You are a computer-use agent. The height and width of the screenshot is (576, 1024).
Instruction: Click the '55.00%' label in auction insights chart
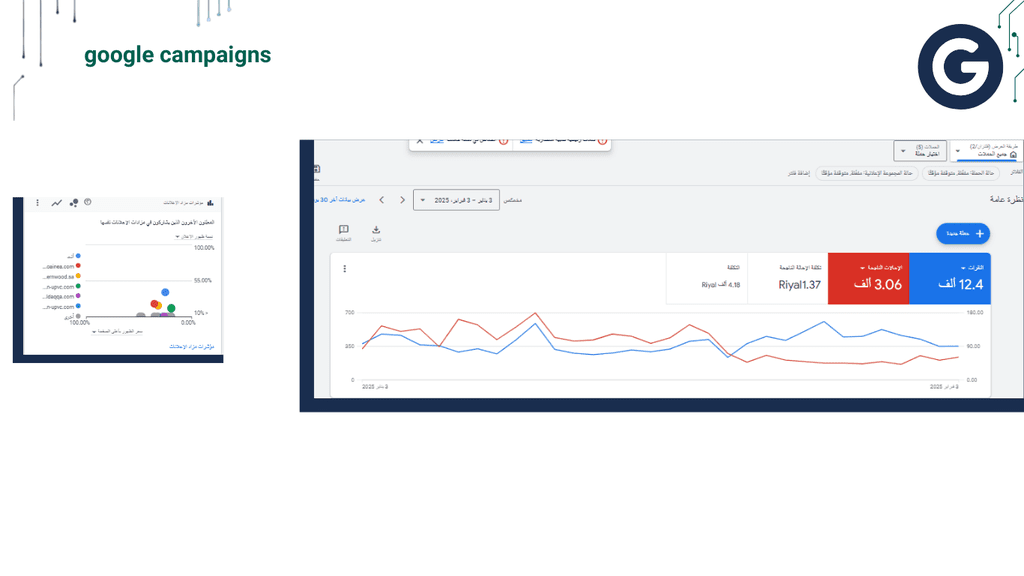pyautogui.click(x=202, y=280)
